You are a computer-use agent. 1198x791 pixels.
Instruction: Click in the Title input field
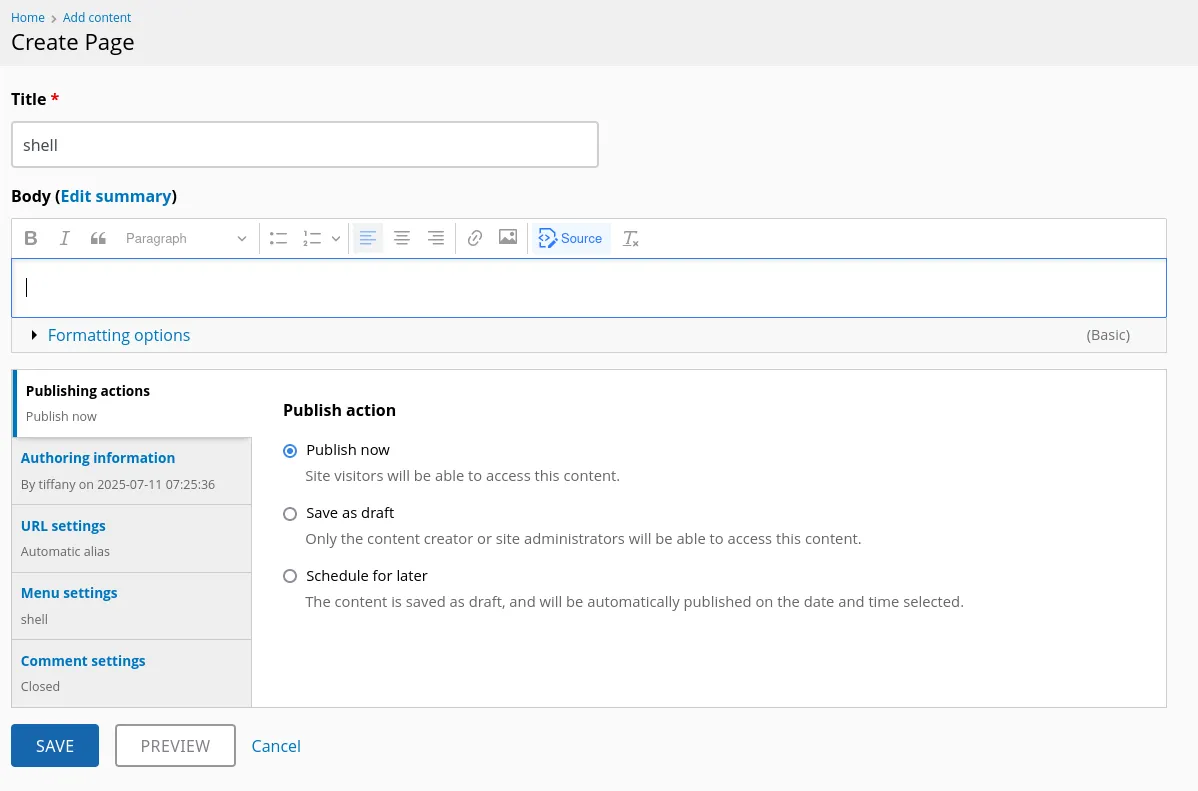click(304, 145)
